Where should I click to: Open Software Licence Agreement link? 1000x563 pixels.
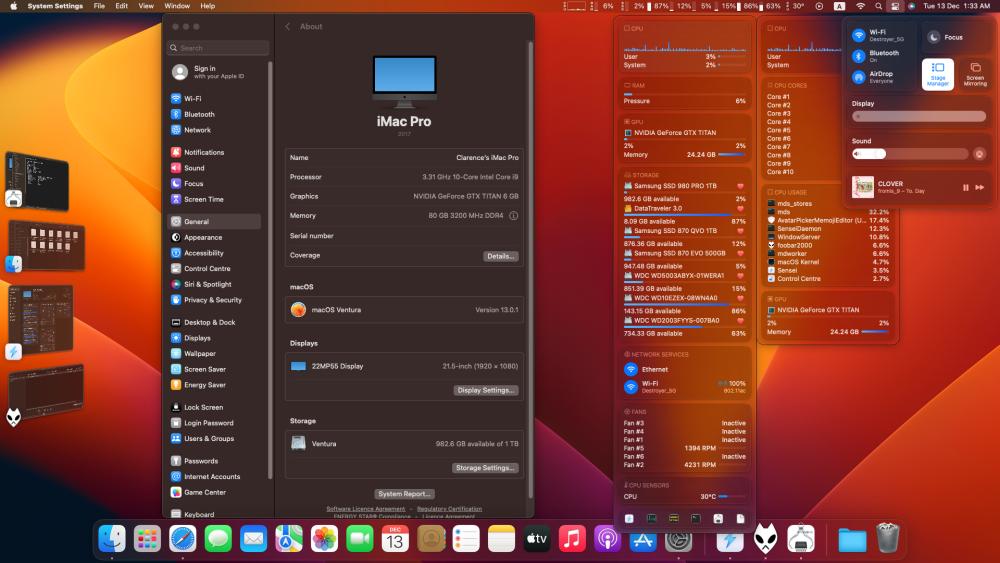coord(365,509)
